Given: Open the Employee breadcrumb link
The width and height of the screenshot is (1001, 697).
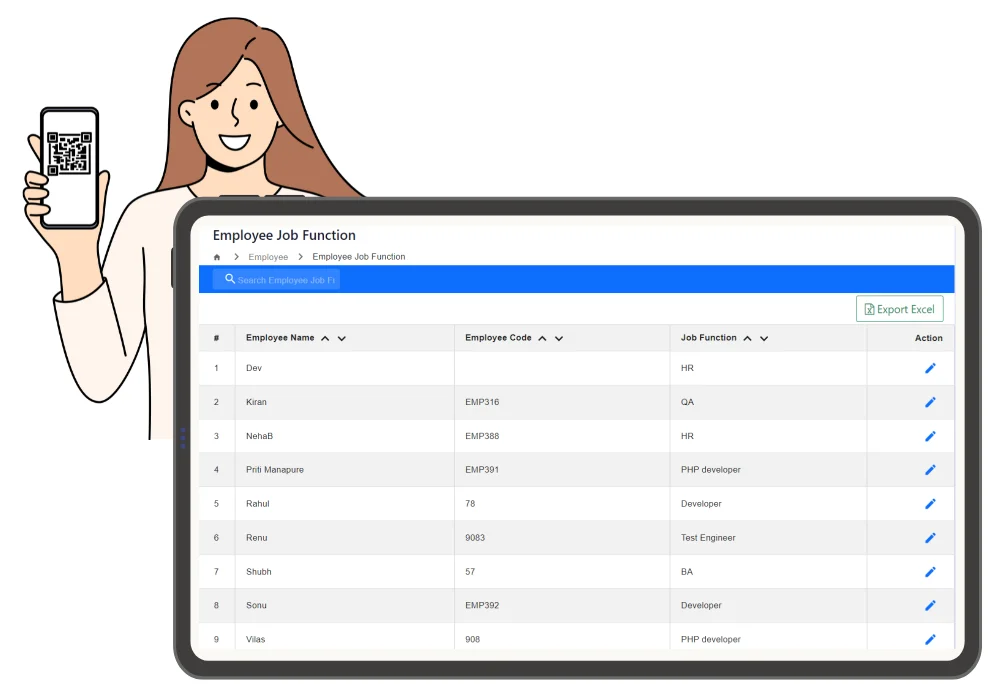Looking at the screenshot, I should click(268, 257).
